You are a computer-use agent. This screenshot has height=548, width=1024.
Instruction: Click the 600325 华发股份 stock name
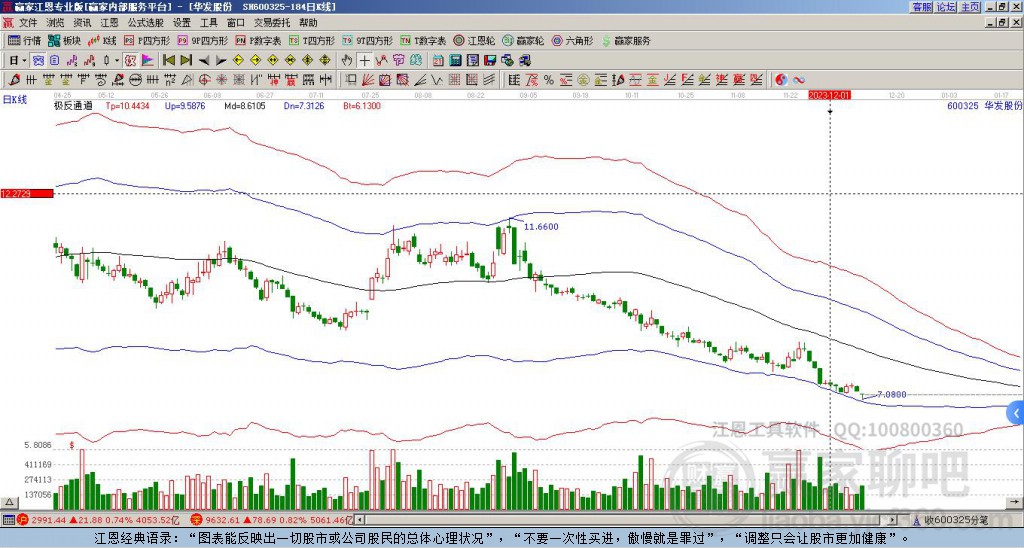[984, 105]
